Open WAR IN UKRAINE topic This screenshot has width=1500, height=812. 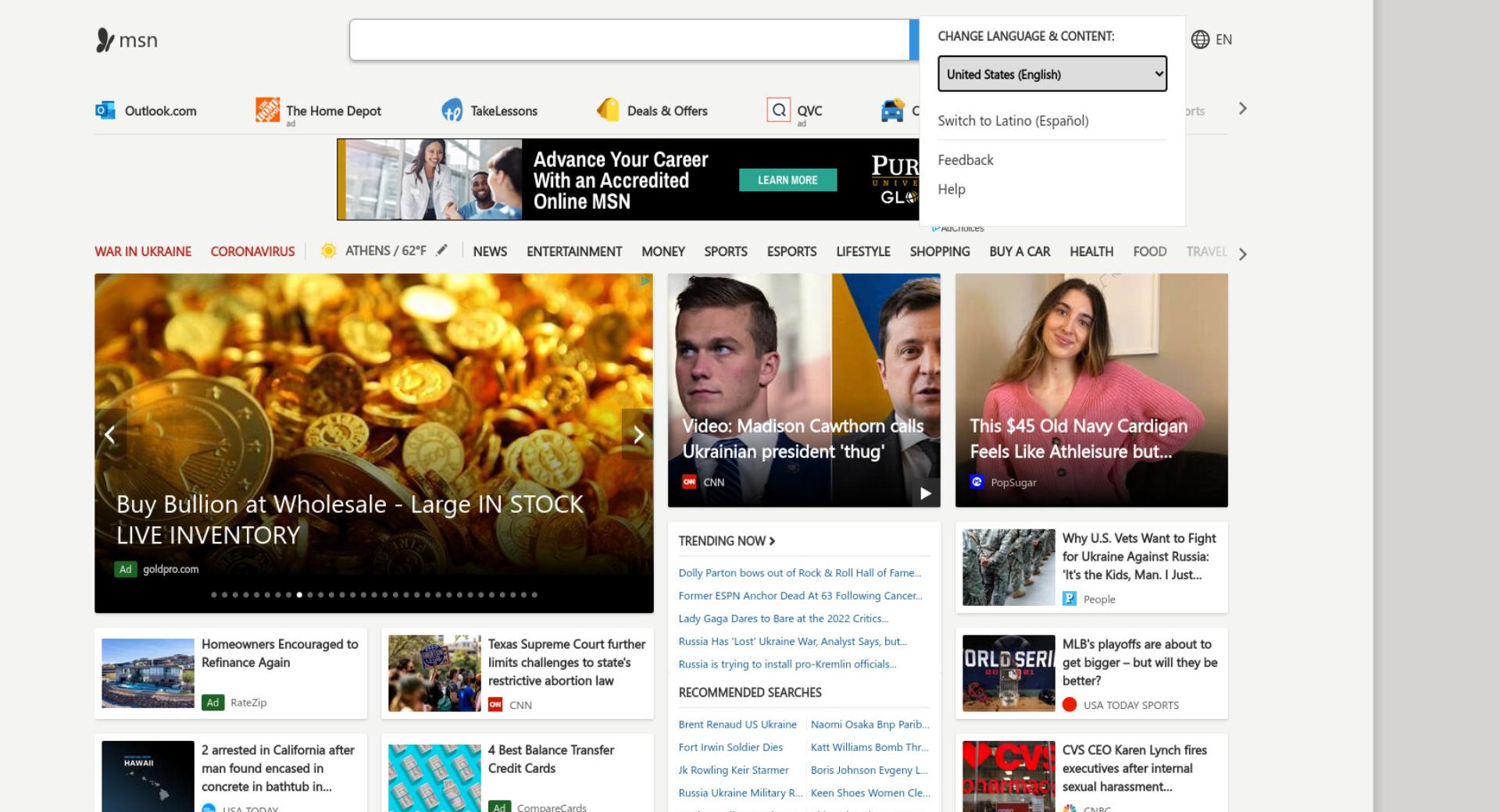143,251
